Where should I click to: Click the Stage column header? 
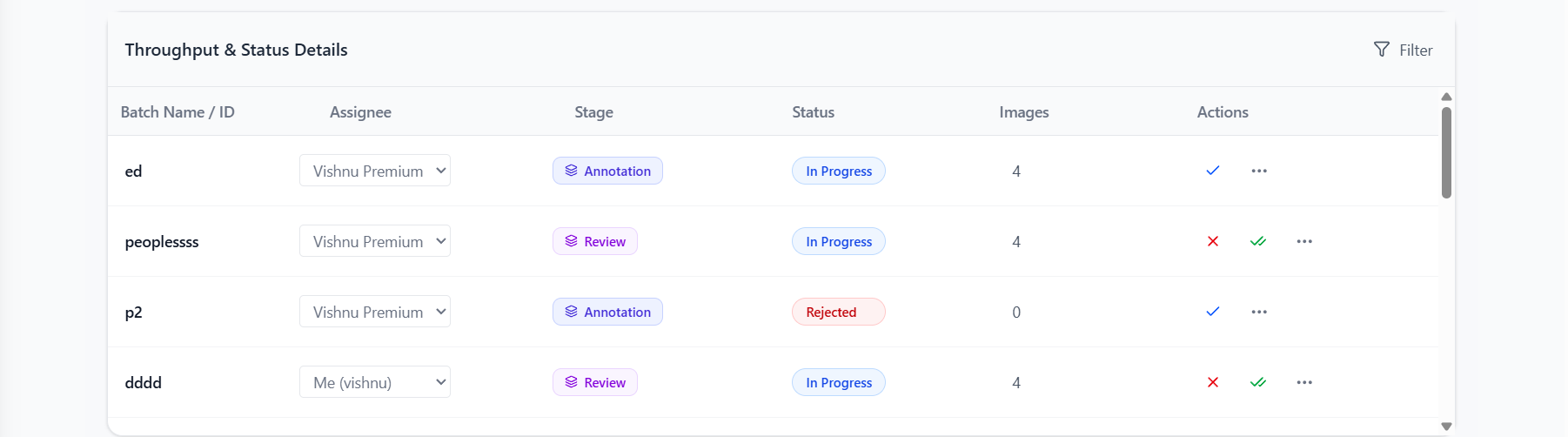pos(593,112)
